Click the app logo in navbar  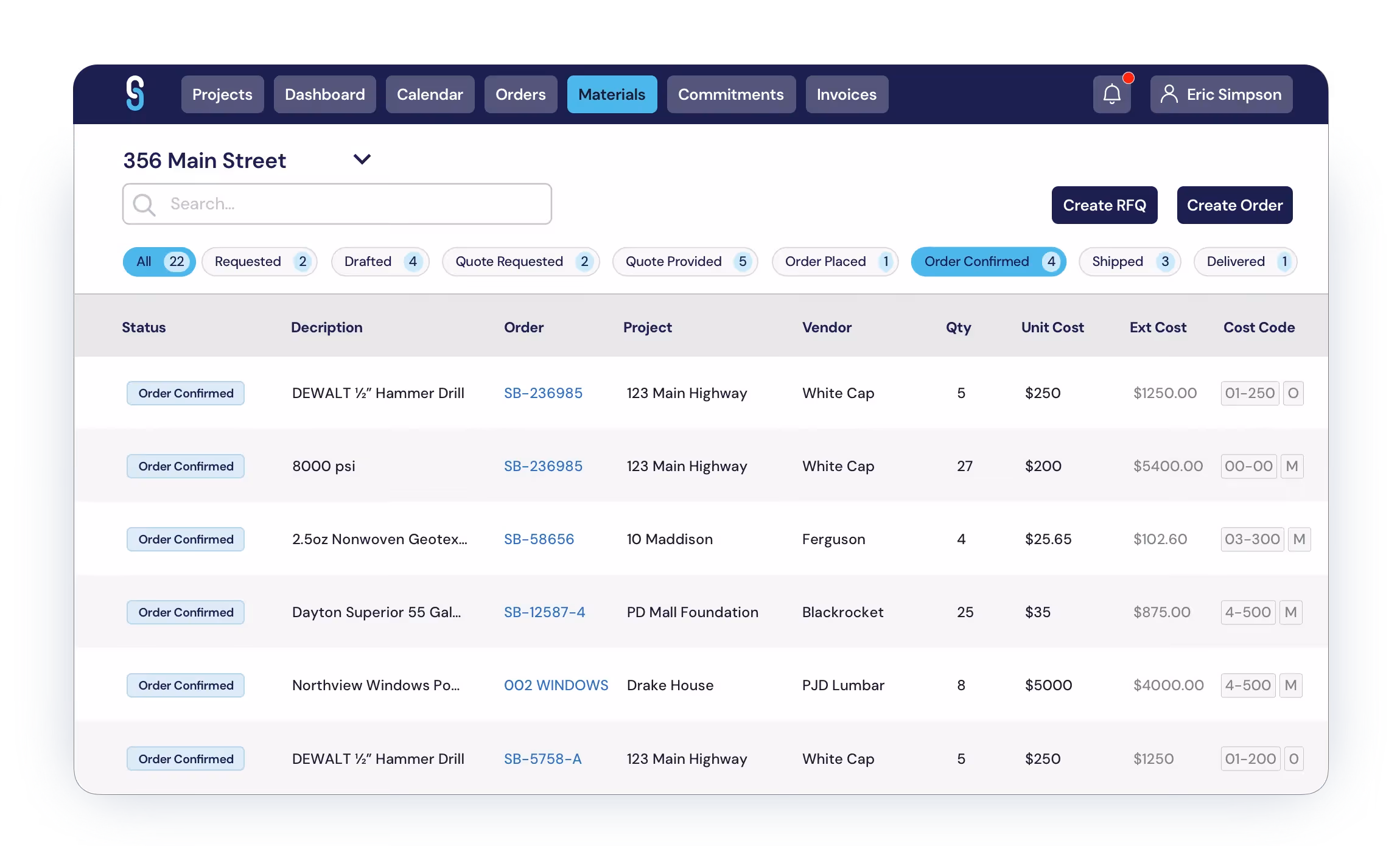(x=135, y=94)
